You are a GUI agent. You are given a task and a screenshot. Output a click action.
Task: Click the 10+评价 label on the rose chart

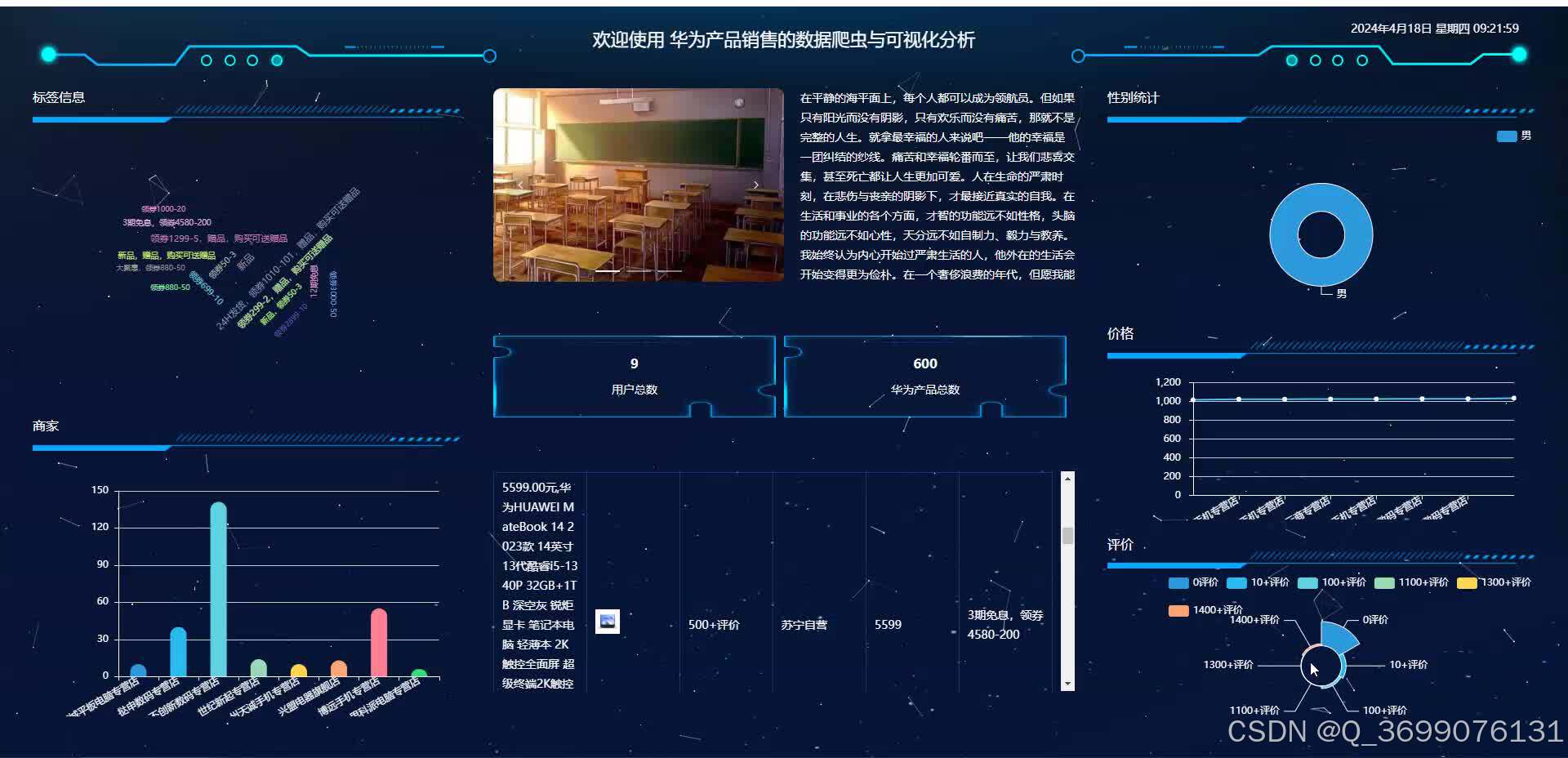[1408, 665]
